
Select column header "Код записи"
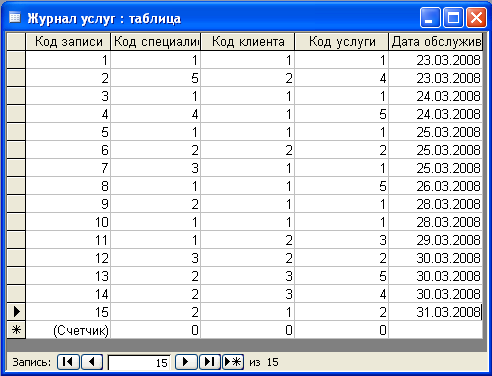68,41
